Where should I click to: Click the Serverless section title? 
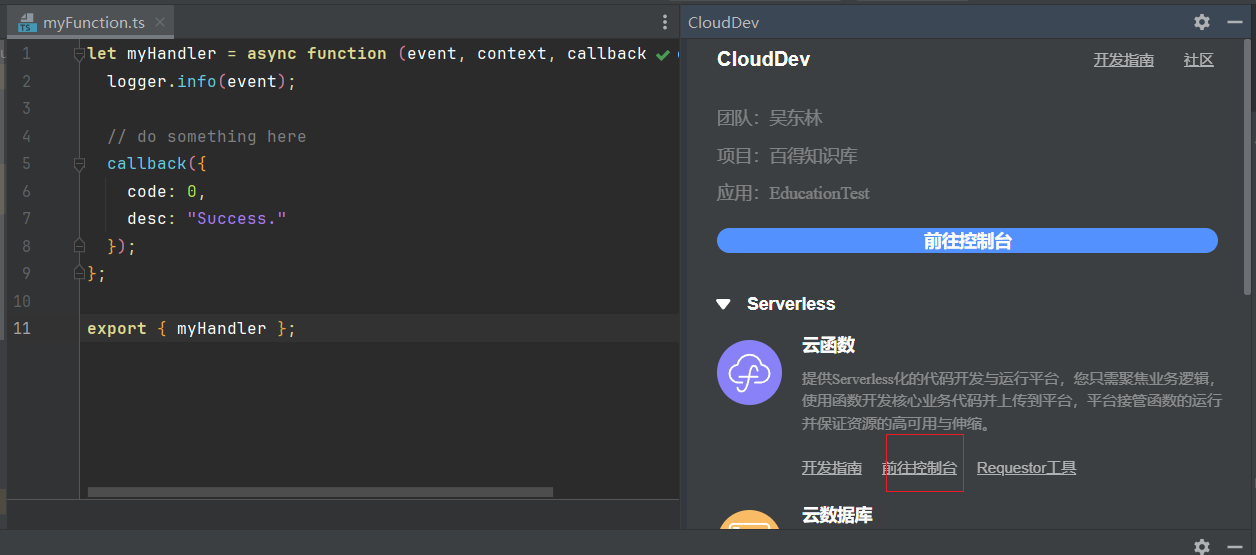pos(791,304)
